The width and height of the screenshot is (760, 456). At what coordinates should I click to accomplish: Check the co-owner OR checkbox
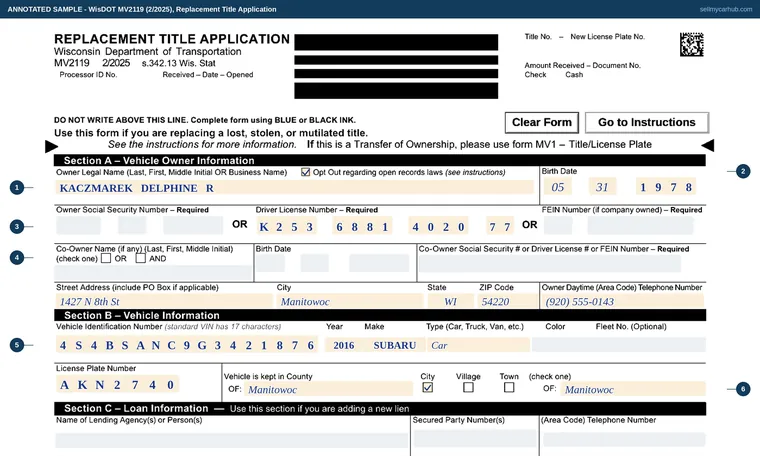click(106, 258)
